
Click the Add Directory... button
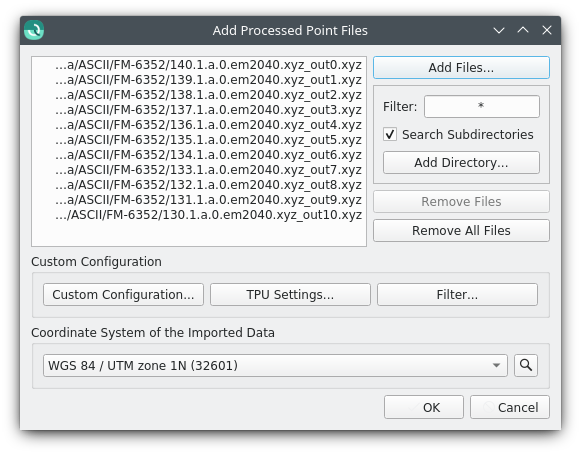(461, 162)
